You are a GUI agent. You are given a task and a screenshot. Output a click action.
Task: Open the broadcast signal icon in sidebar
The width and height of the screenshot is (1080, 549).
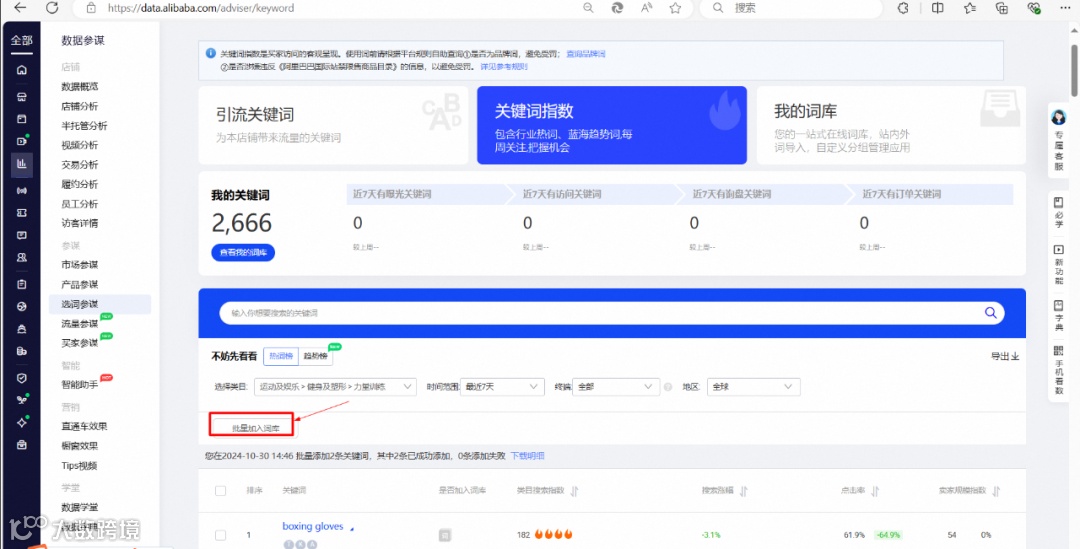[22, 190]
